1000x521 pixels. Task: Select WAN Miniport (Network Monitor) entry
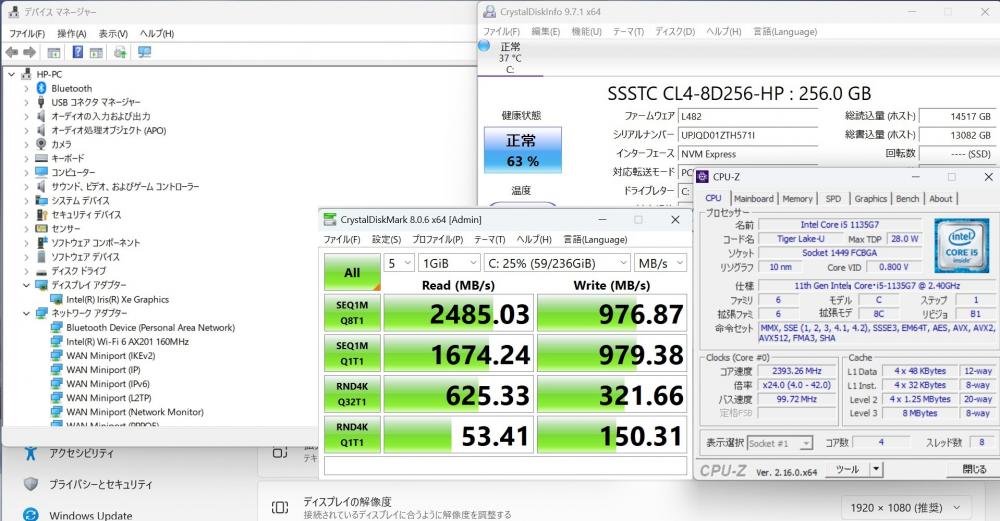[x=135, y=412]
